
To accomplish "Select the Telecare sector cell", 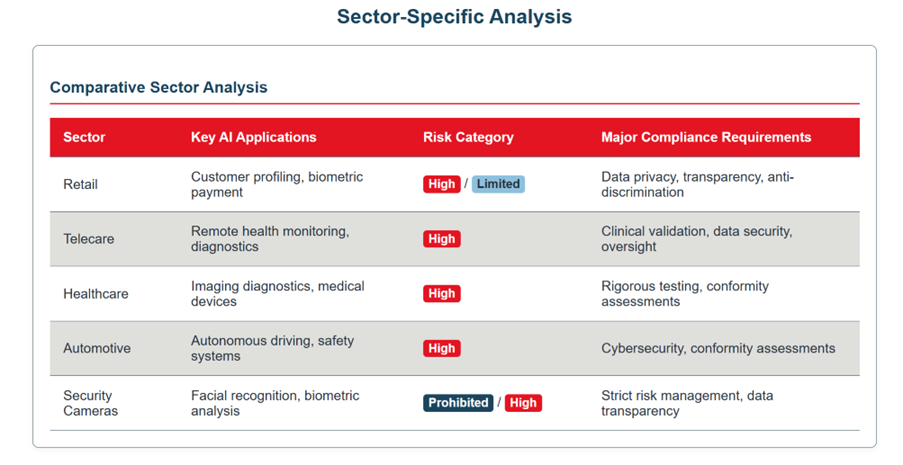I will pyautogui.click(x=89, y=239).
